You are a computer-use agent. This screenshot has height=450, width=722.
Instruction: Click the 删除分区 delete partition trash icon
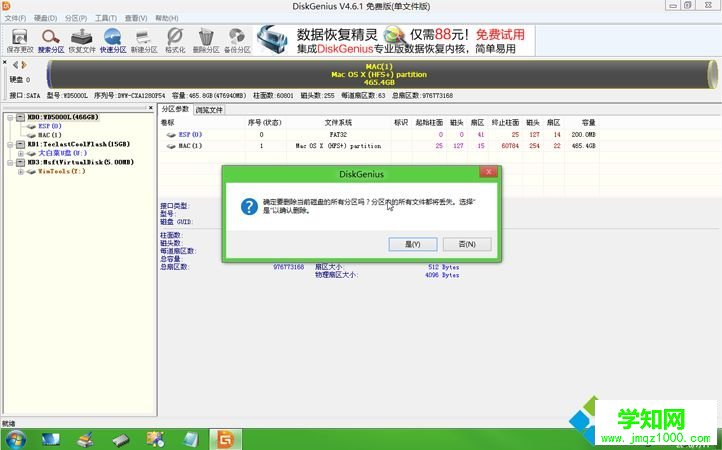pyautogui.click(x=206, y=41)
